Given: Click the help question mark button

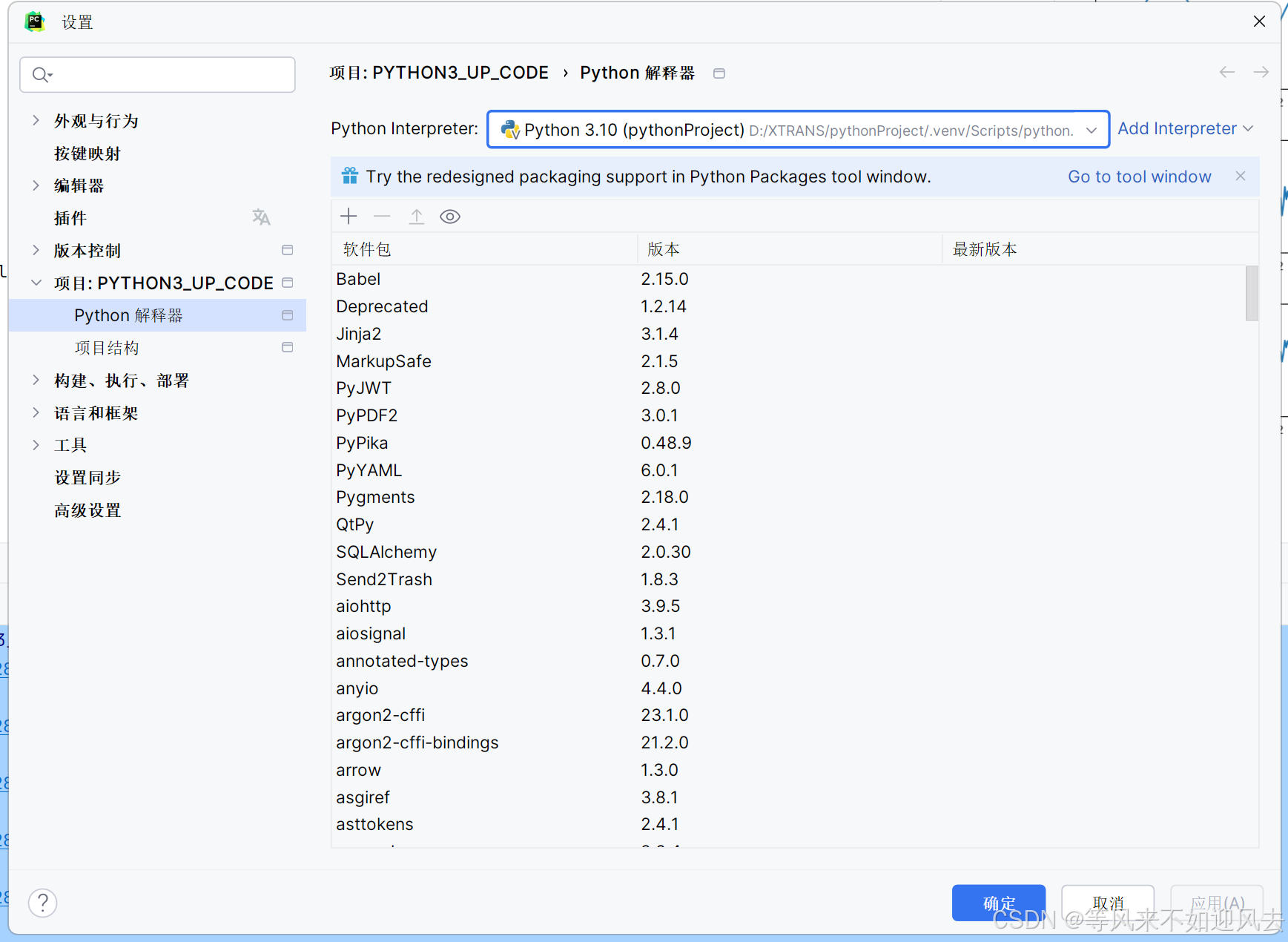Looking at the screenshot, I should pos(43,903).
